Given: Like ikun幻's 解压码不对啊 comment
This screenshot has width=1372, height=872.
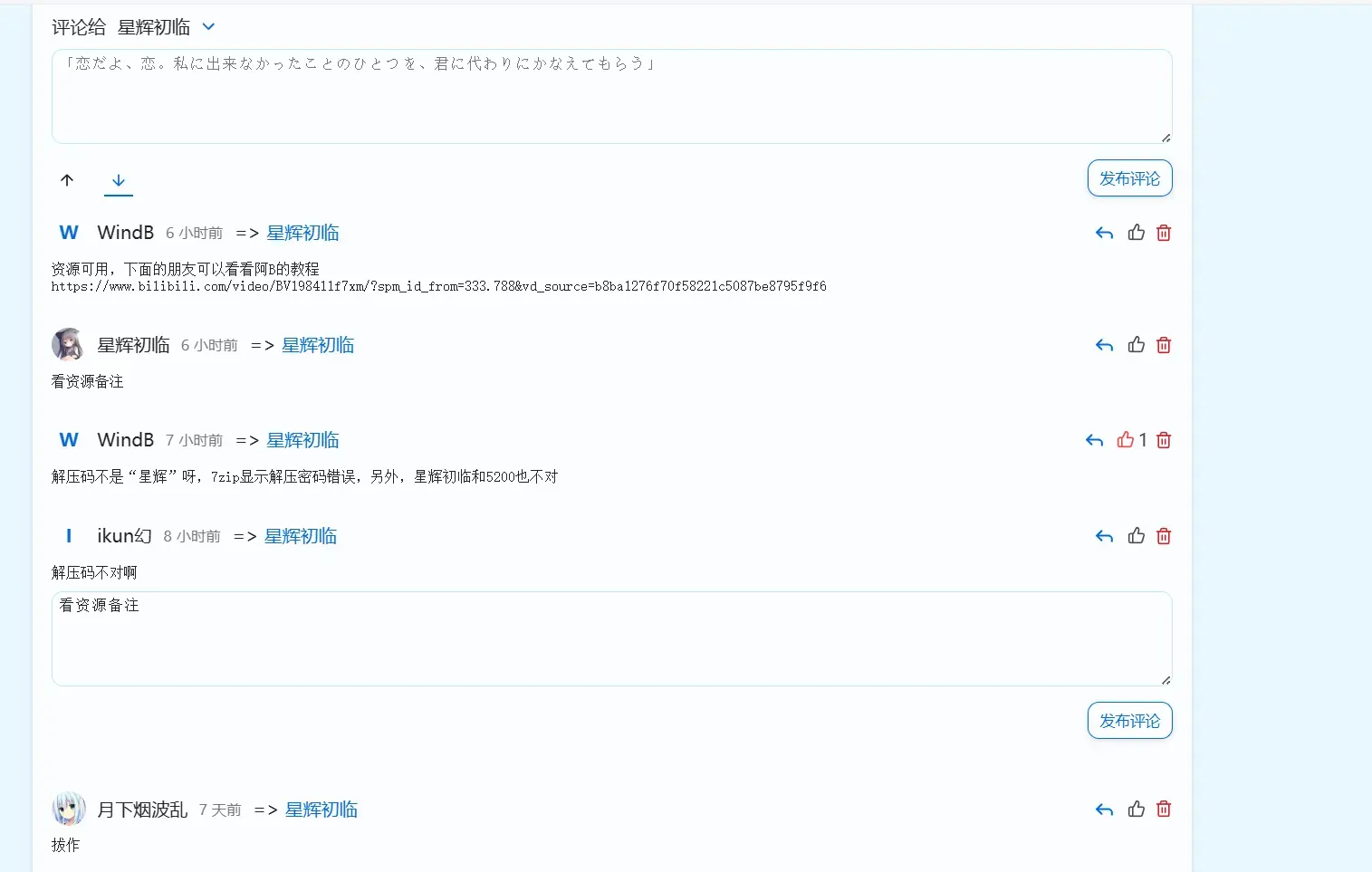Looking at the screenshot, I should (x=1137, y=536).
